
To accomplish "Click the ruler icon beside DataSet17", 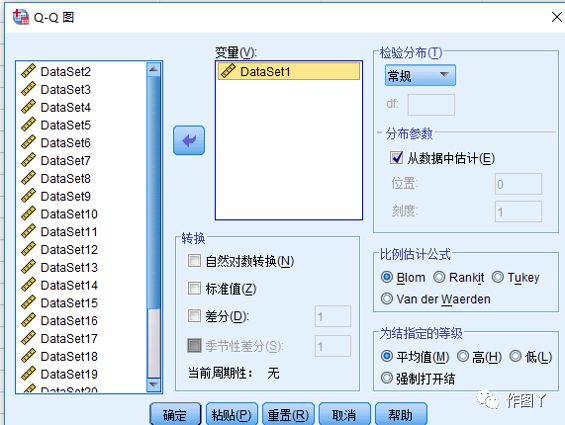I will [x=28, y=338].
